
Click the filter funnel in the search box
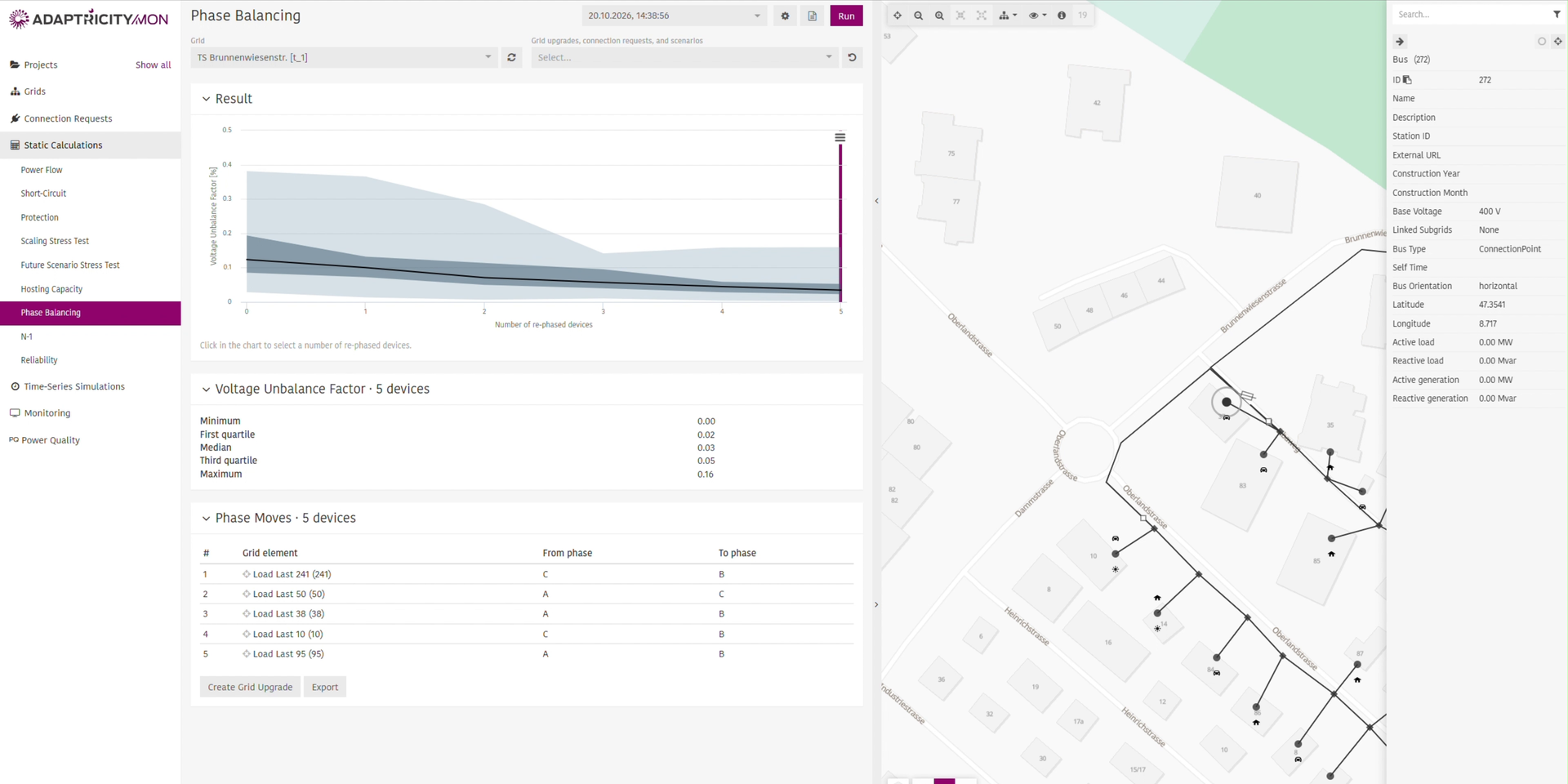point(1557,14)
